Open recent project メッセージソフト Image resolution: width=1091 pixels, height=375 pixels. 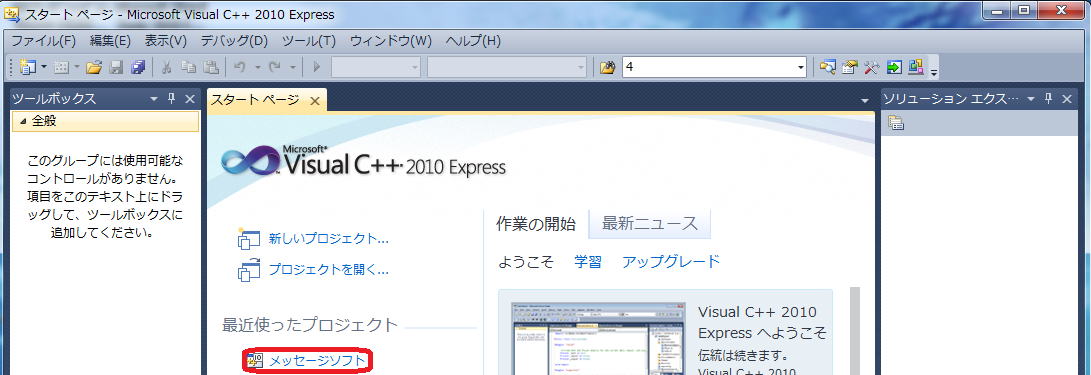[x=317, y=360]
